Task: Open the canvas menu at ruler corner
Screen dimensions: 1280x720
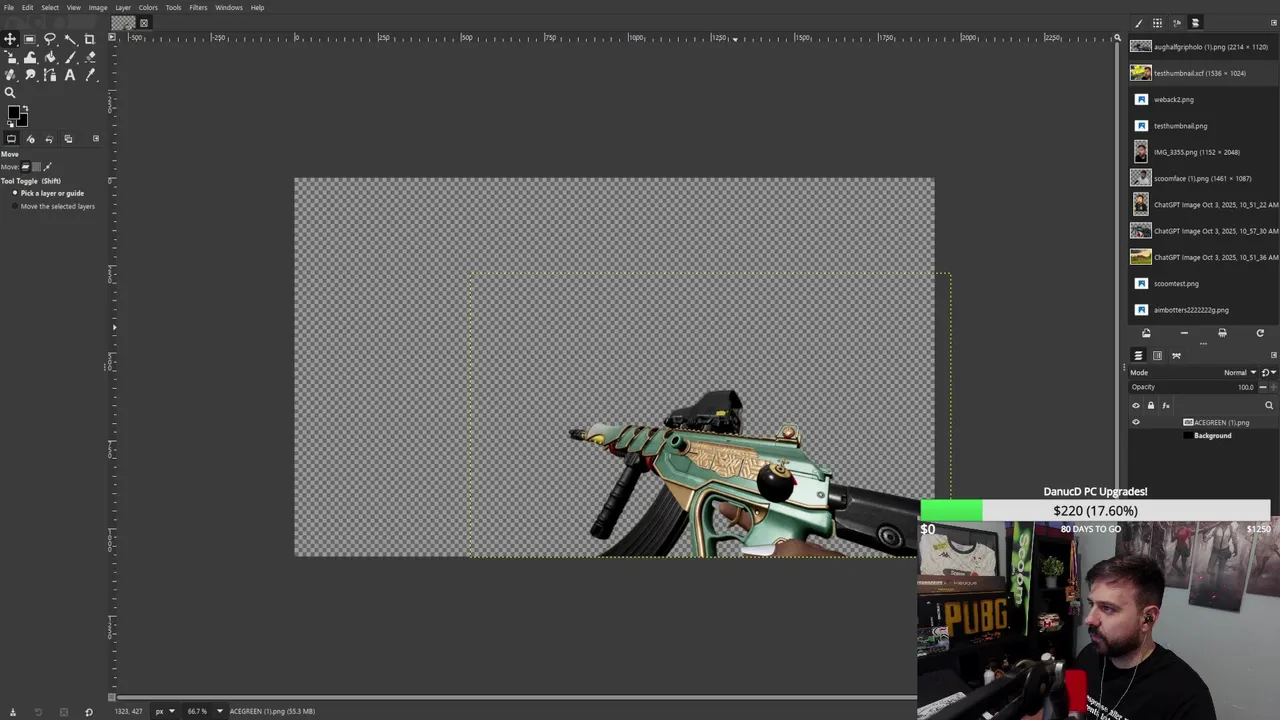Action: (x=112, y=38)
